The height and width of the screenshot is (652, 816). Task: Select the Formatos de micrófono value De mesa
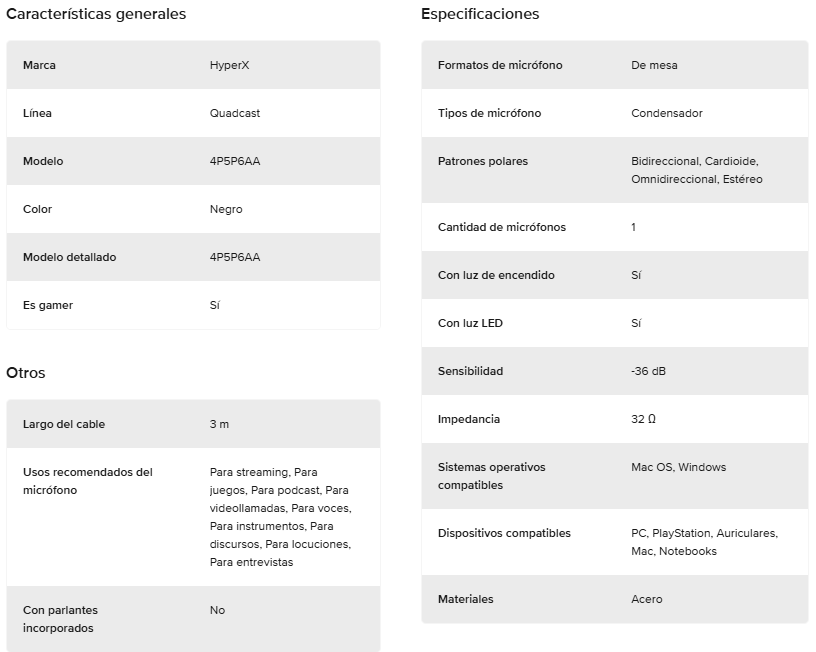[654, 65]
